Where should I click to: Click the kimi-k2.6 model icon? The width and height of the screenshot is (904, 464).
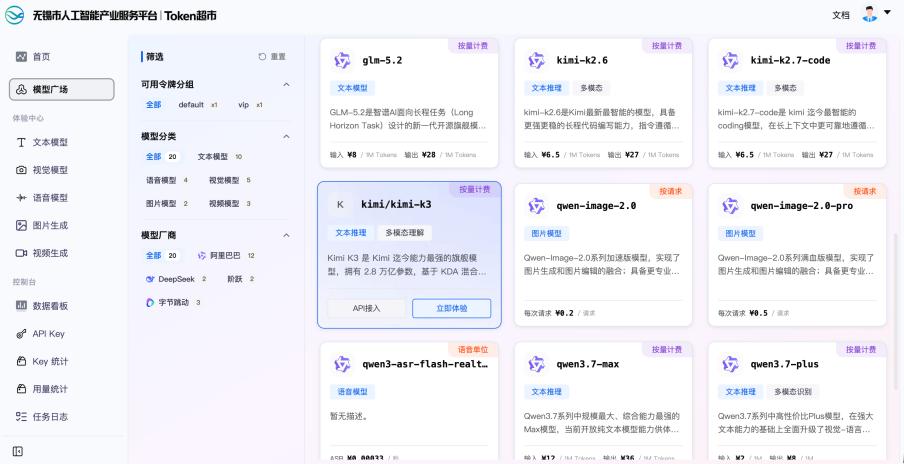537,60
